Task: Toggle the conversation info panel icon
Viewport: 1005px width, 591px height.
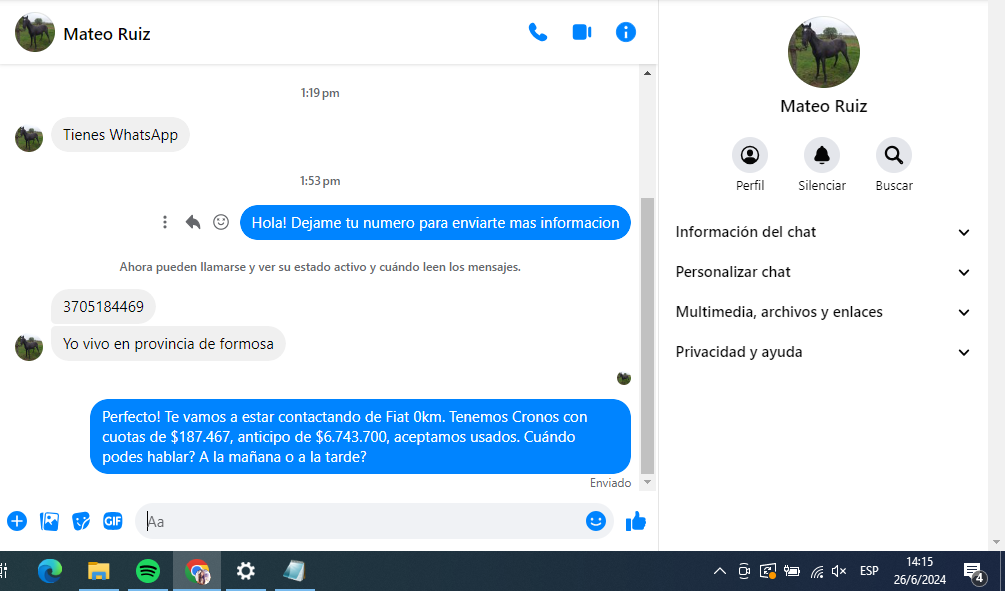Action: [626, 32]
